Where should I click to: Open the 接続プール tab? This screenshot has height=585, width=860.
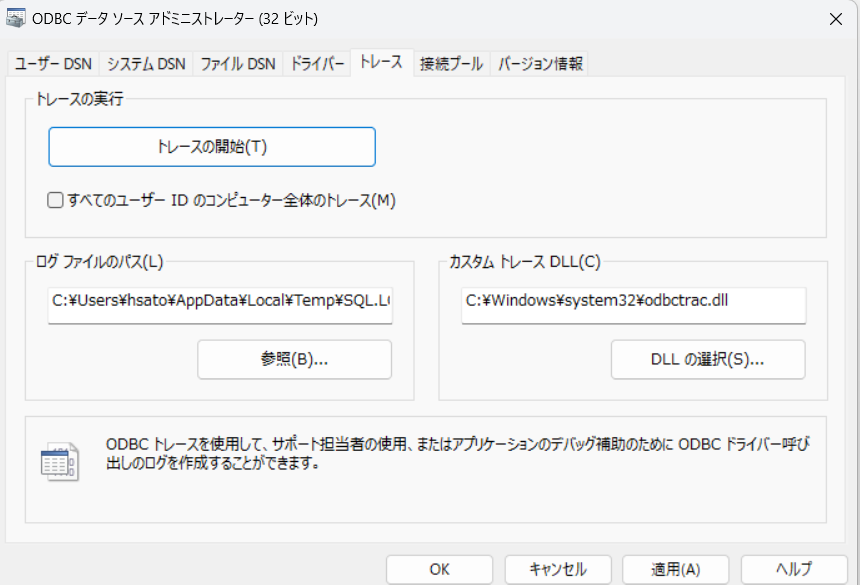tap(451, 64)
